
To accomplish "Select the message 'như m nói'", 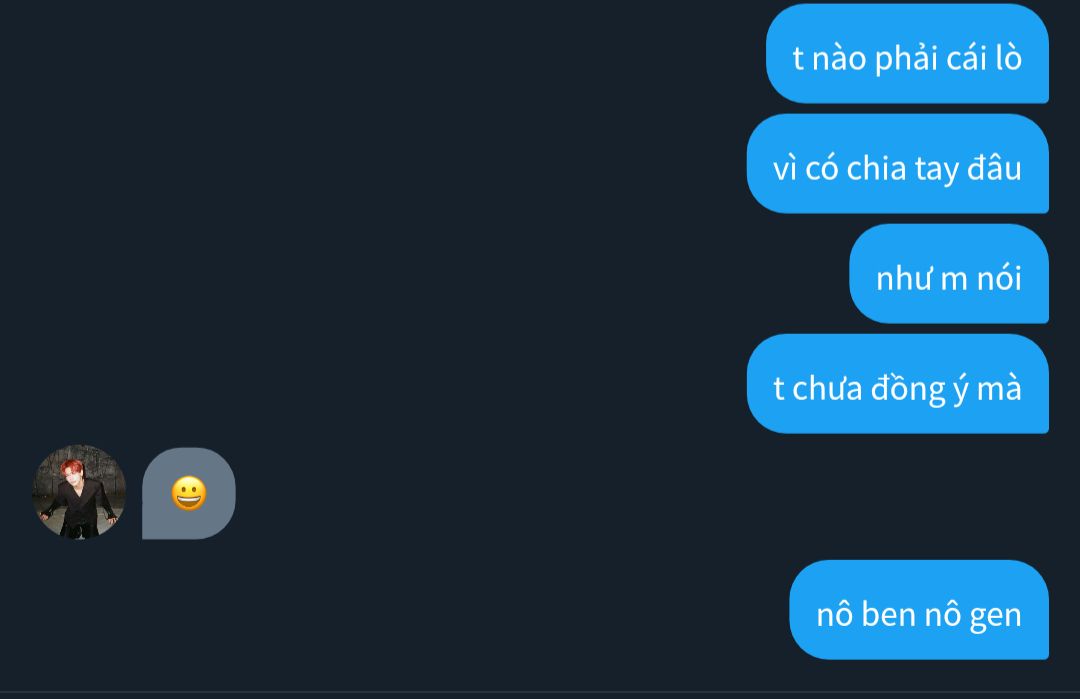I will click(949, 274).
